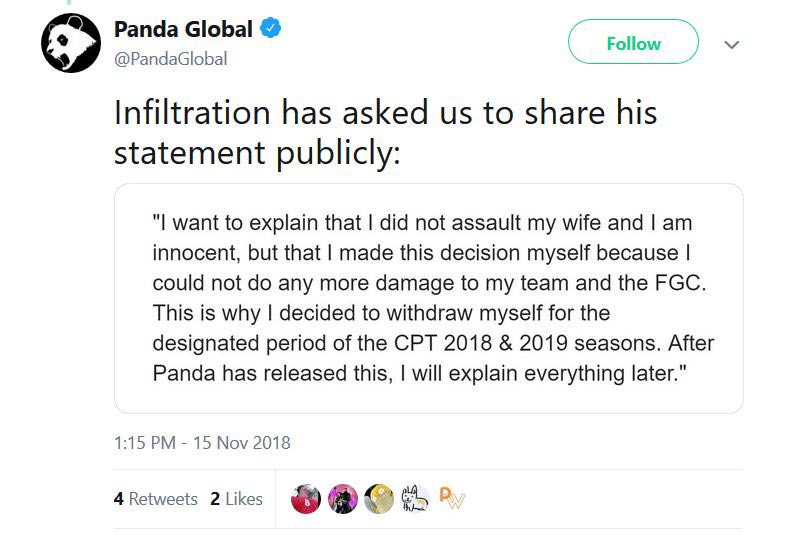View the 4 Retweets list
This screenshot has width=788, height=536.
(x=156, y=499)
